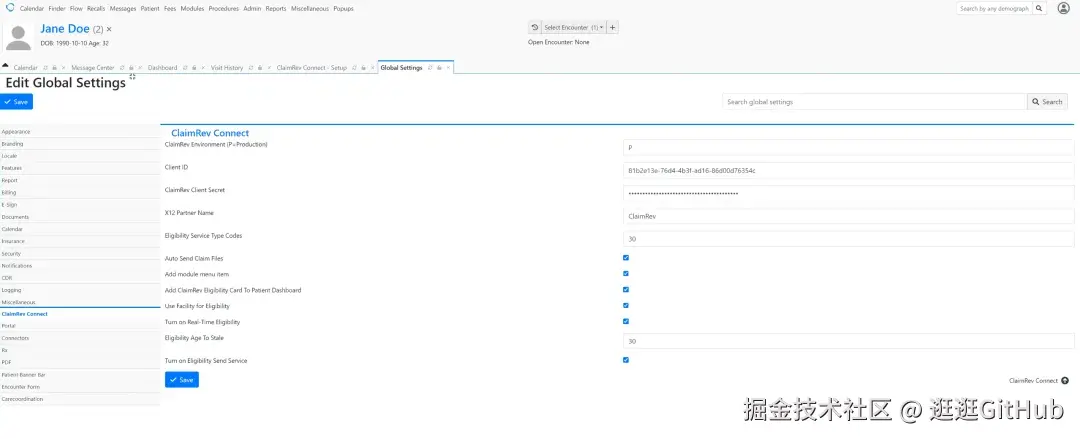Toggle Turn on Eligibility Send Service
This screenshot has width=1080, height=439.
625,360
